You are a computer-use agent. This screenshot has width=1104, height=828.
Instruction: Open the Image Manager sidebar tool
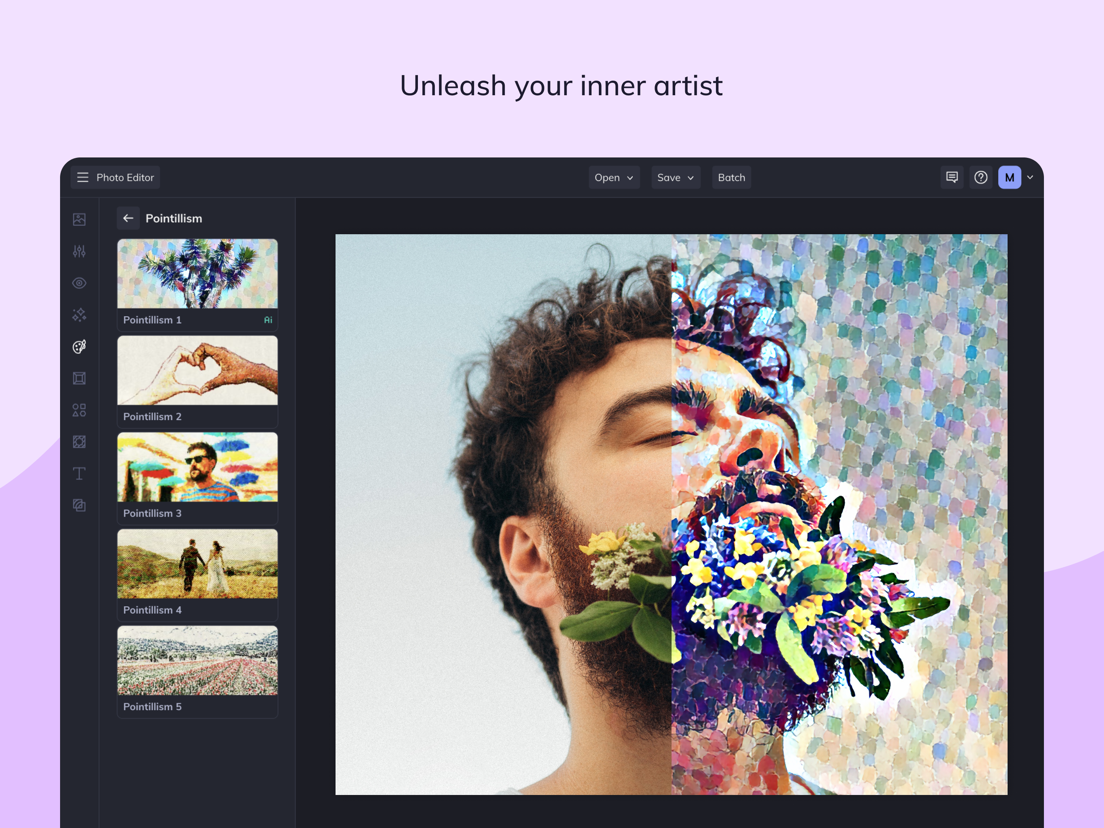pyautogui.click(x=80, y=220)
